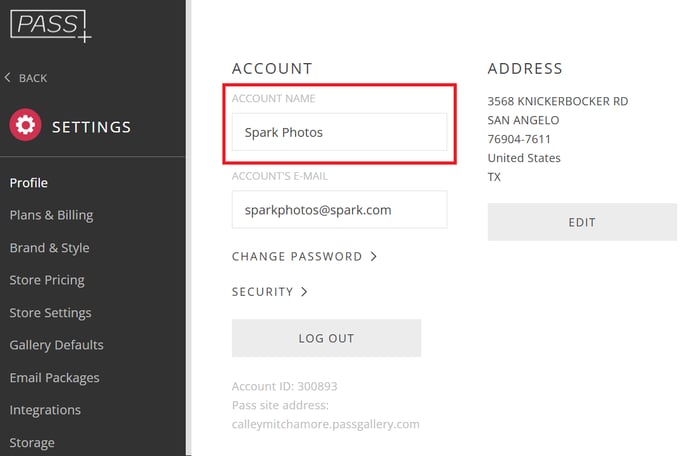Click the Edit address button
The width and height of the screenshot is (688, 456).
(581, 222)
